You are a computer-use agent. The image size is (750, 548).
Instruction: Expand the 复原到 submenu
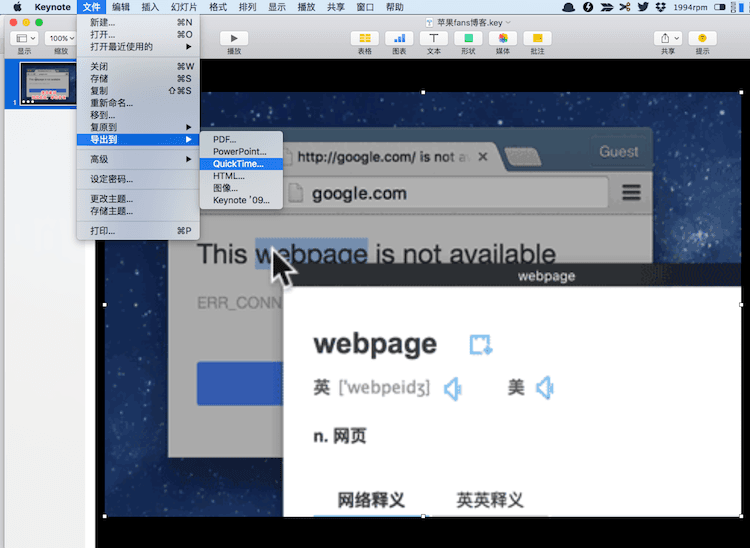(138, 127)
